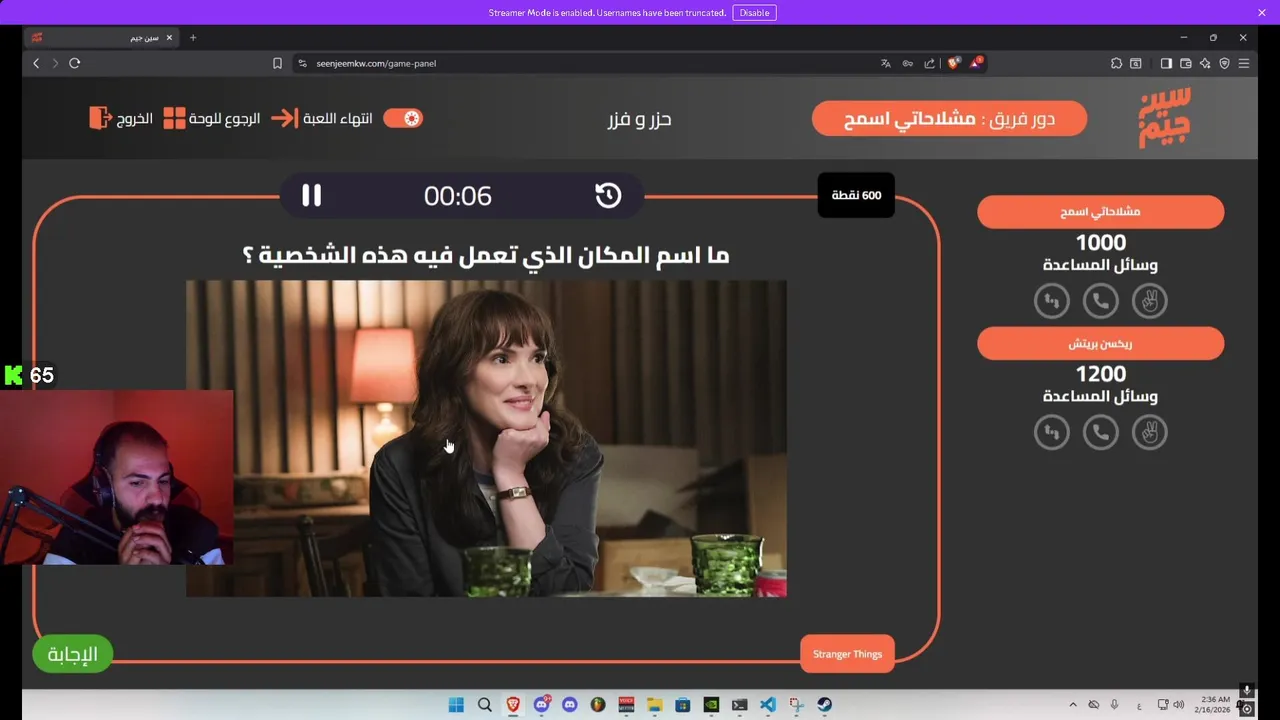Expand the hidden system tray icons

pyautogui.click(x=1073, y=705)
